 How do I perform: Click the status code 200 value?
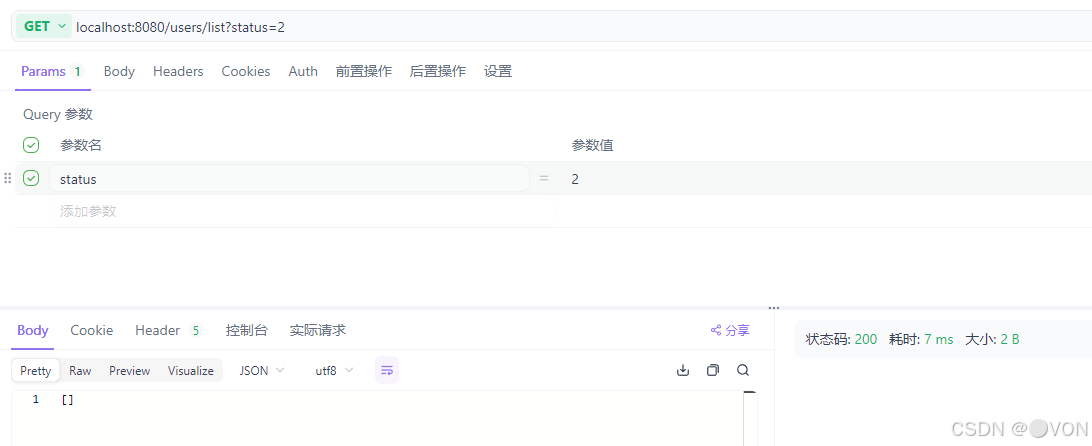(866, 339)
